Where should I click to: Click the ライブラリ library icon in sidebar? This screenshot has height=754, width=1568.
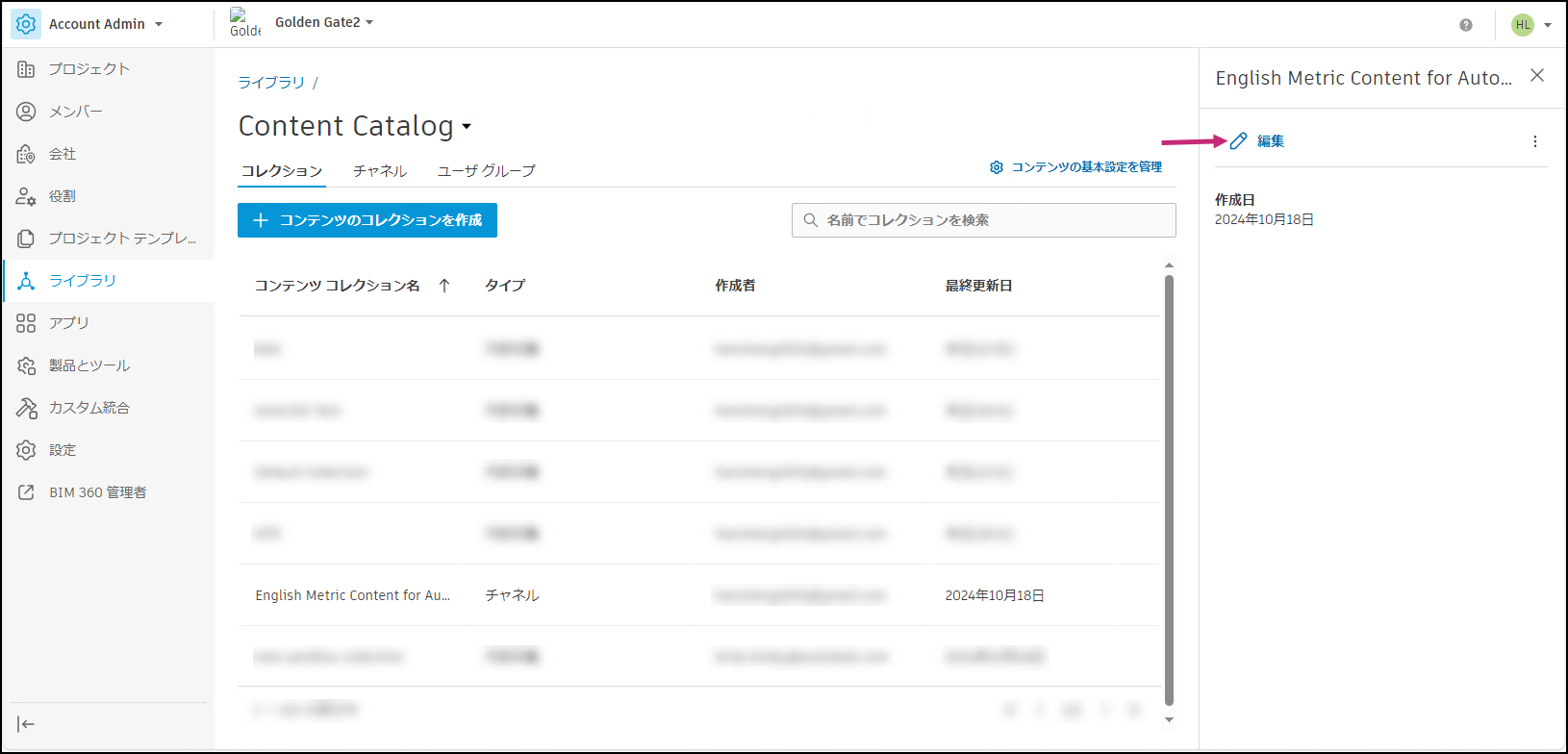(x=26, y=281)
